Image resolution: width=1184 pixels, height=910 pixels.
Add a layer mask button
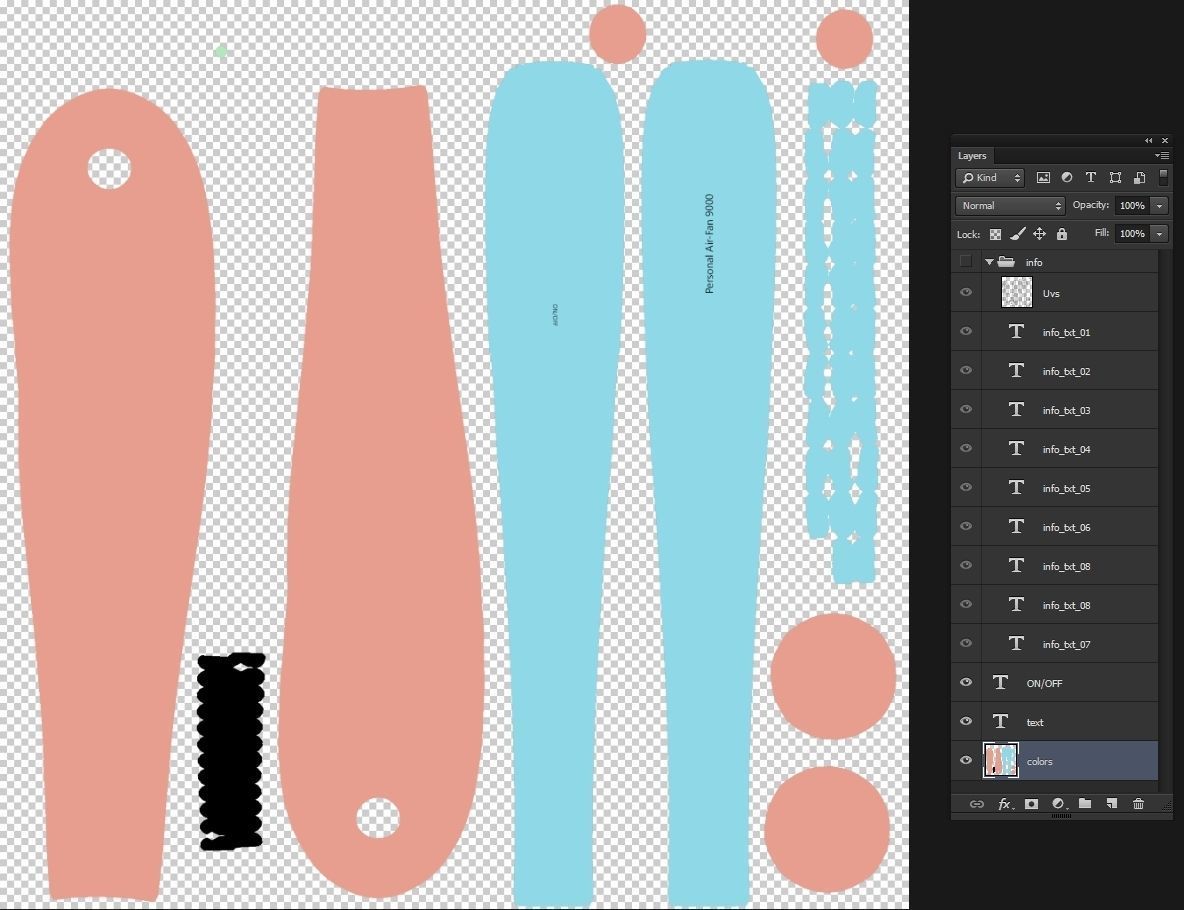coord(1031,804)
